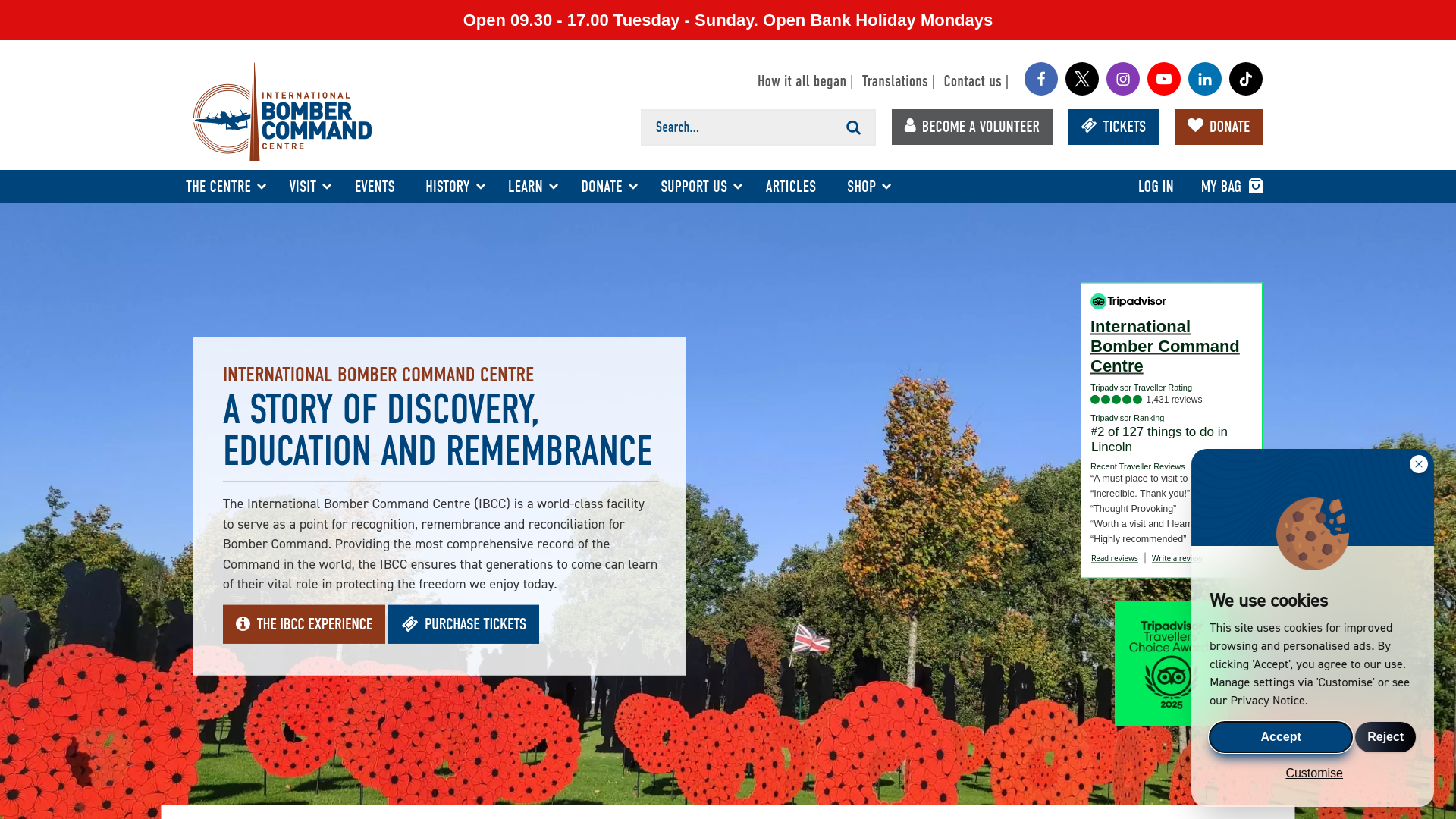The height and width of the screenshot is (819, 1456).
Task: Open the Articles nav item
Action: [790, 187]
